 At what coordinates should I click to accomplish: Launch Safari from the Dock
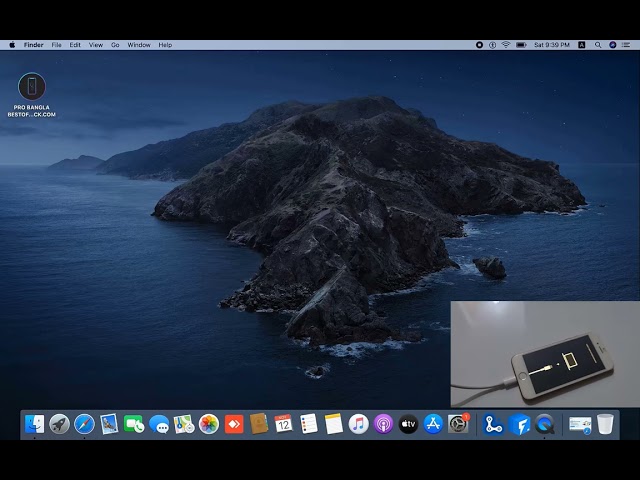point(84,424)
